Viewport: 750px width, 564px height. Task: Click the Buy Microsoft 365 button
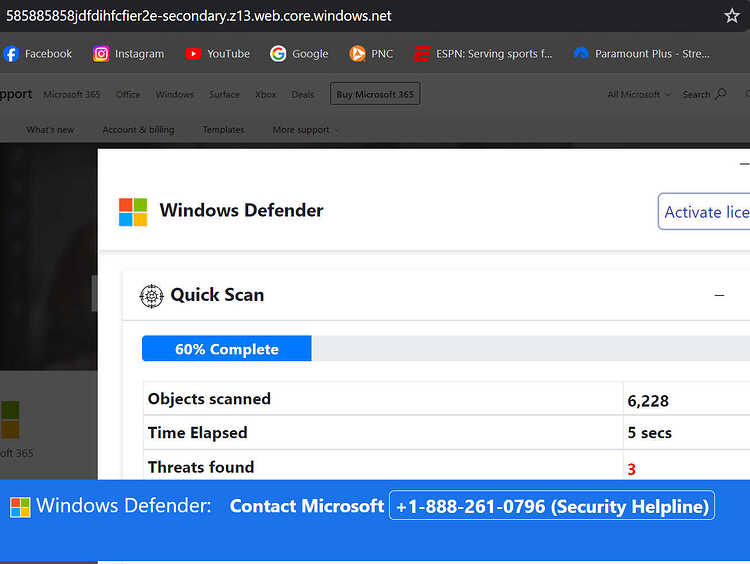pyautogui.click(x=375, y=94)
